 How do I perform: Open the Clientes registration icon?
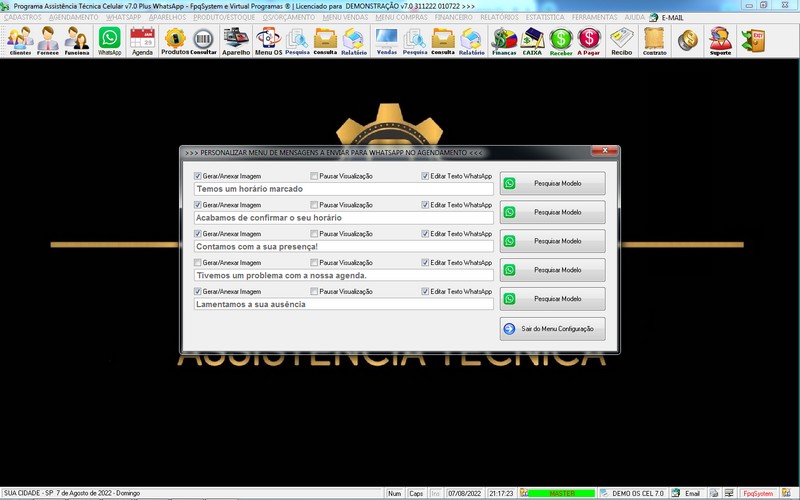click(20, 41)
